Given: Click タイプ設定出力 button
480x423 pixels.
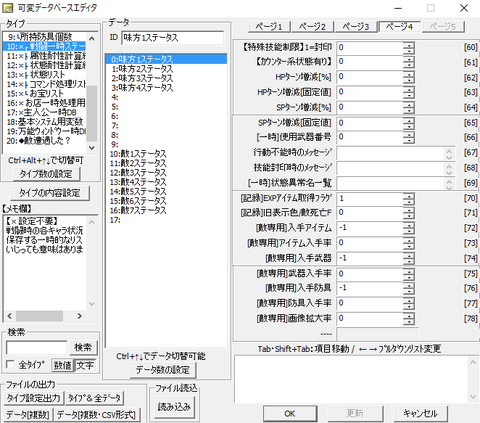Looking at the screenshot, I should click(34, 398).
